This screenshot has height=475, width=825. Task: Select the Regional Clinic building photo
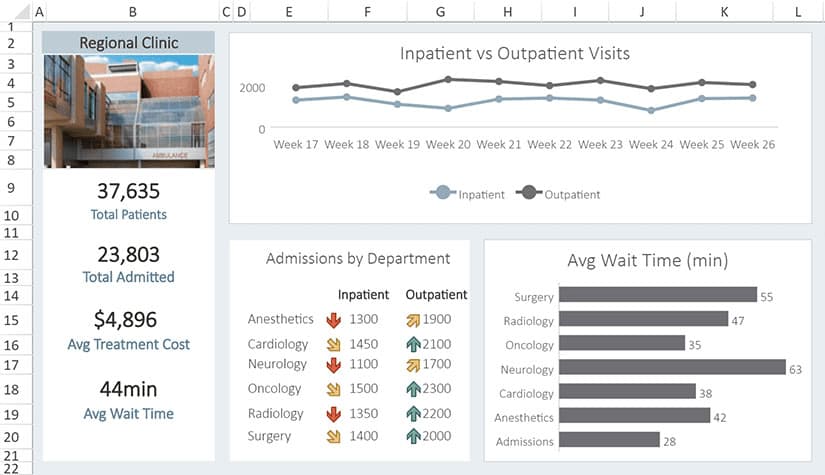tap(129, 111)
